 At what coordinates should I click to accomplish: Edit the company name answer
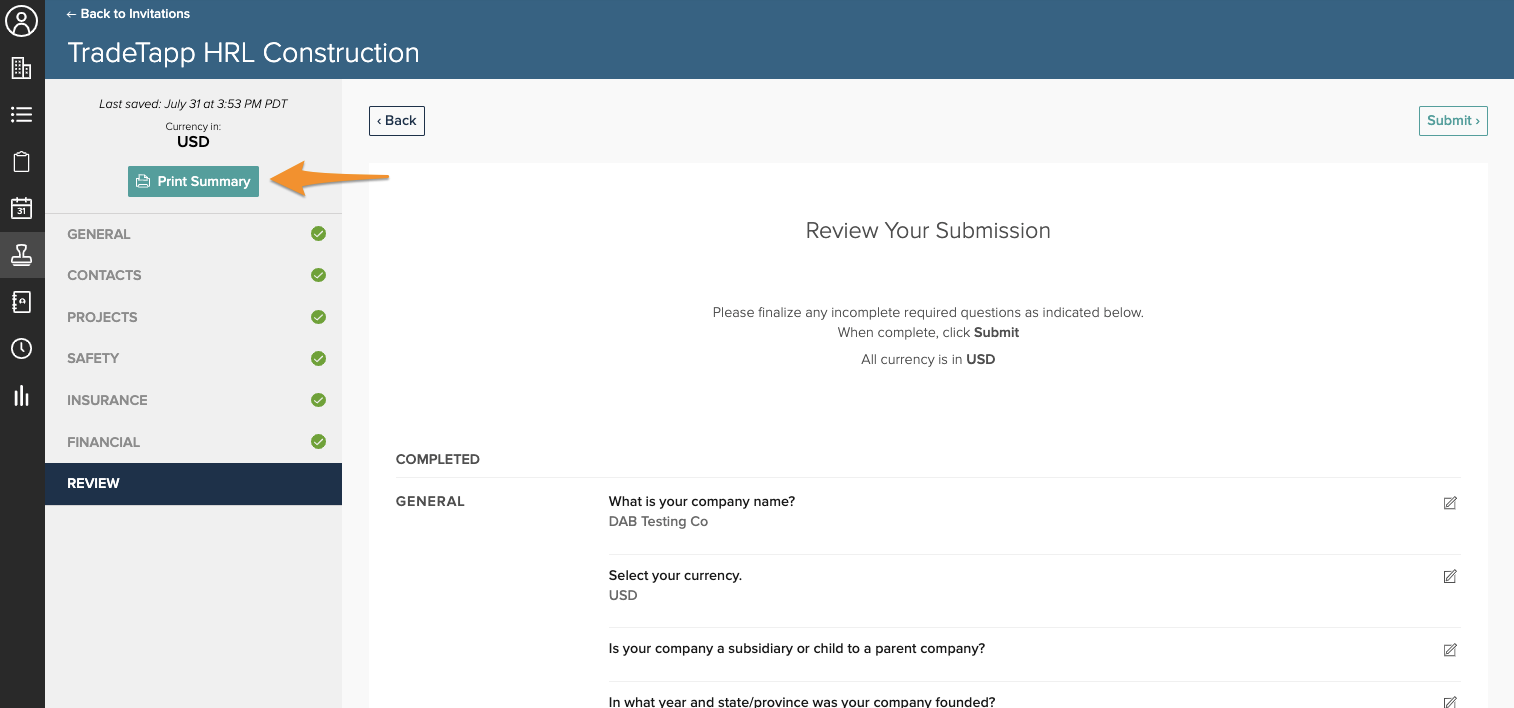coord(1450,503)
